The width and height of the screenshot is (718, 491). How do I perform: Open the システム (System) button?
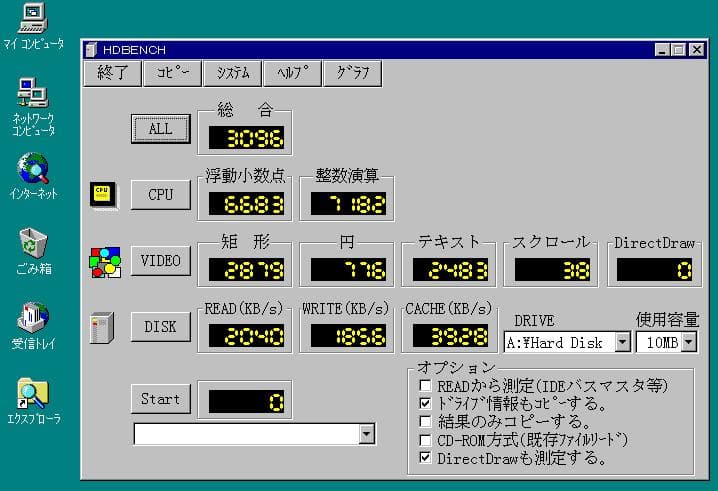tap(233, 73)
